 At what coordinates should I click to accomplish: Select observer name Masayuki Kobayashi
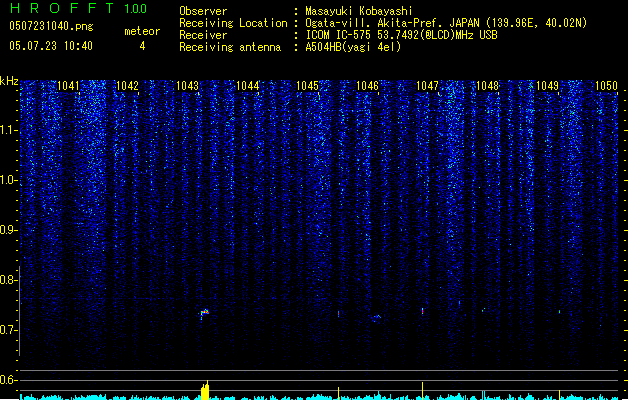(x=359, y=11)
